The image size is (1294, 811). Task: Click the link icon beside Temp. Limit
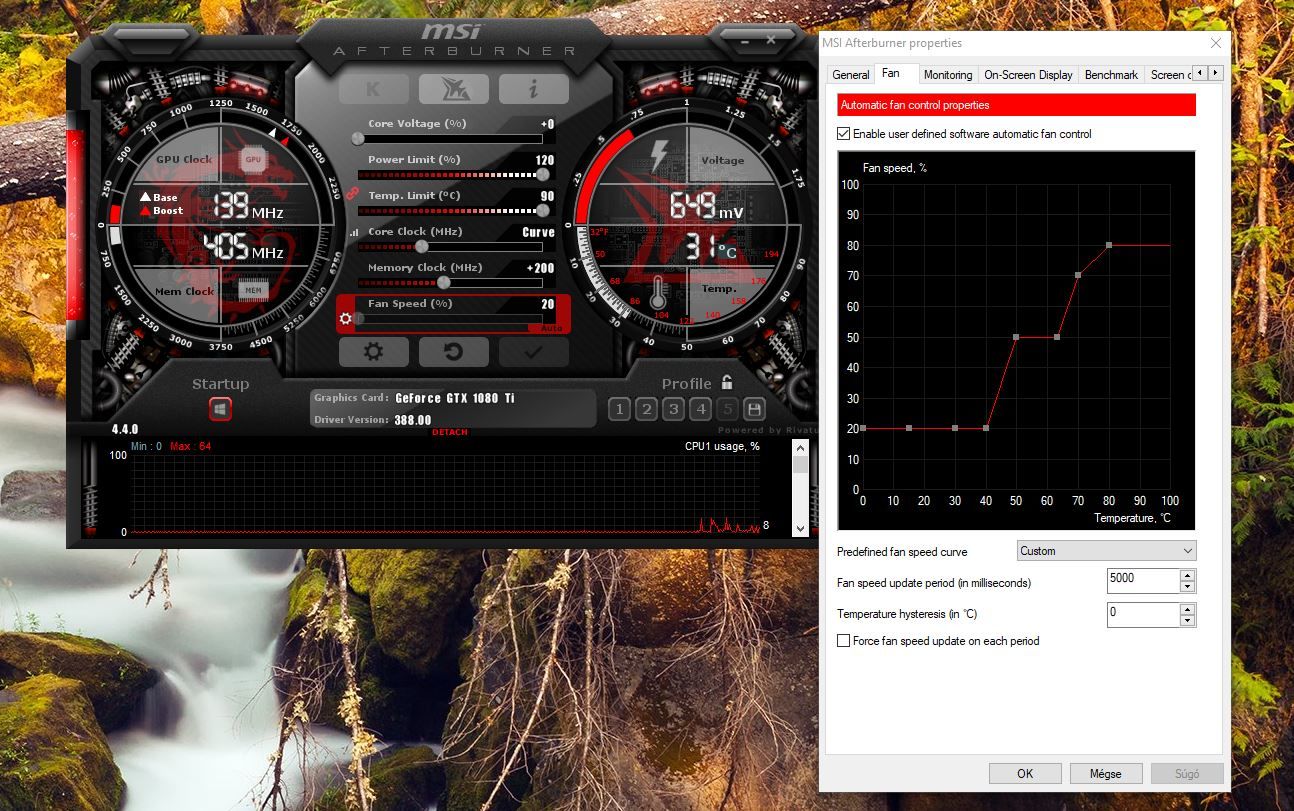(x=352, y=193)
